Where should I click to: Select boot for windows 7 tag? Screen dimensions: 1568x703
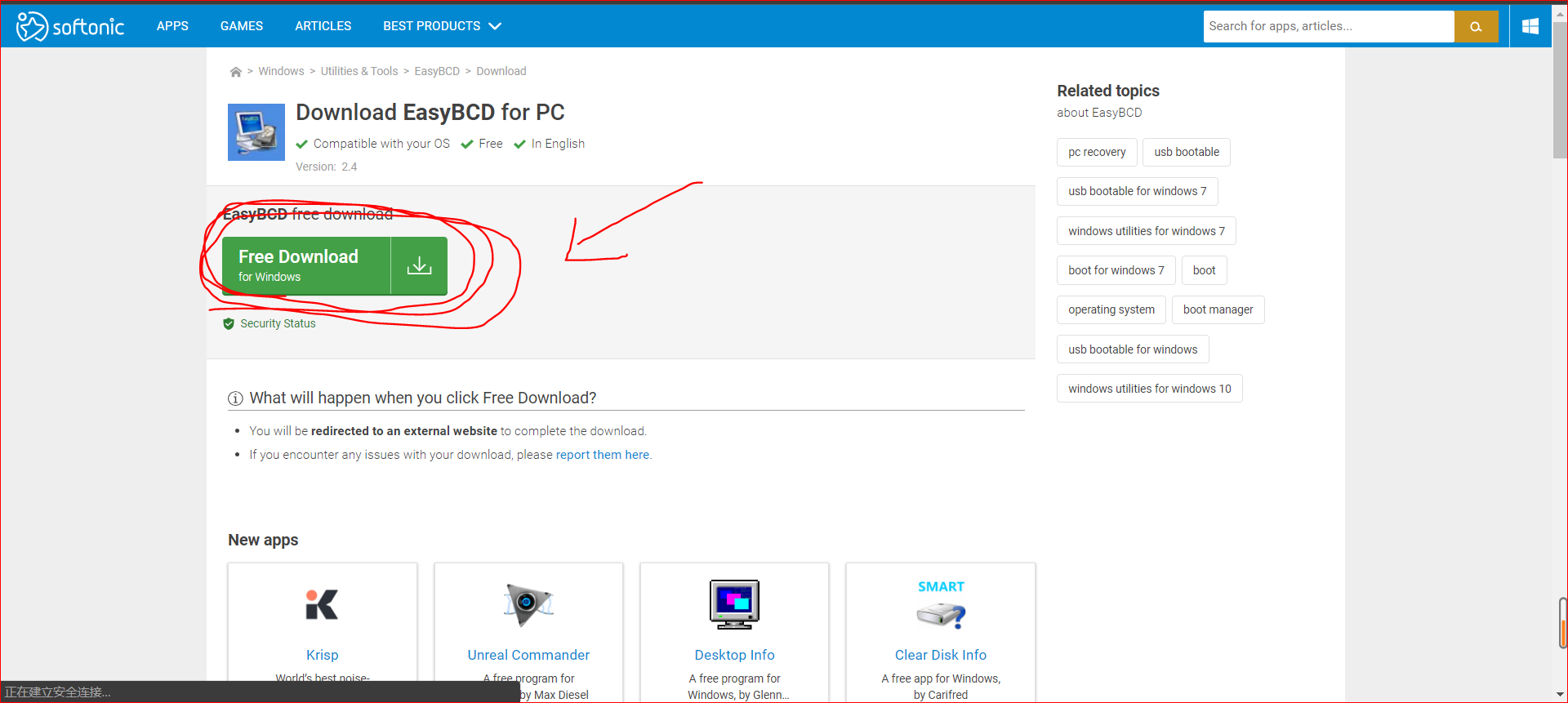pos(1116,270)
